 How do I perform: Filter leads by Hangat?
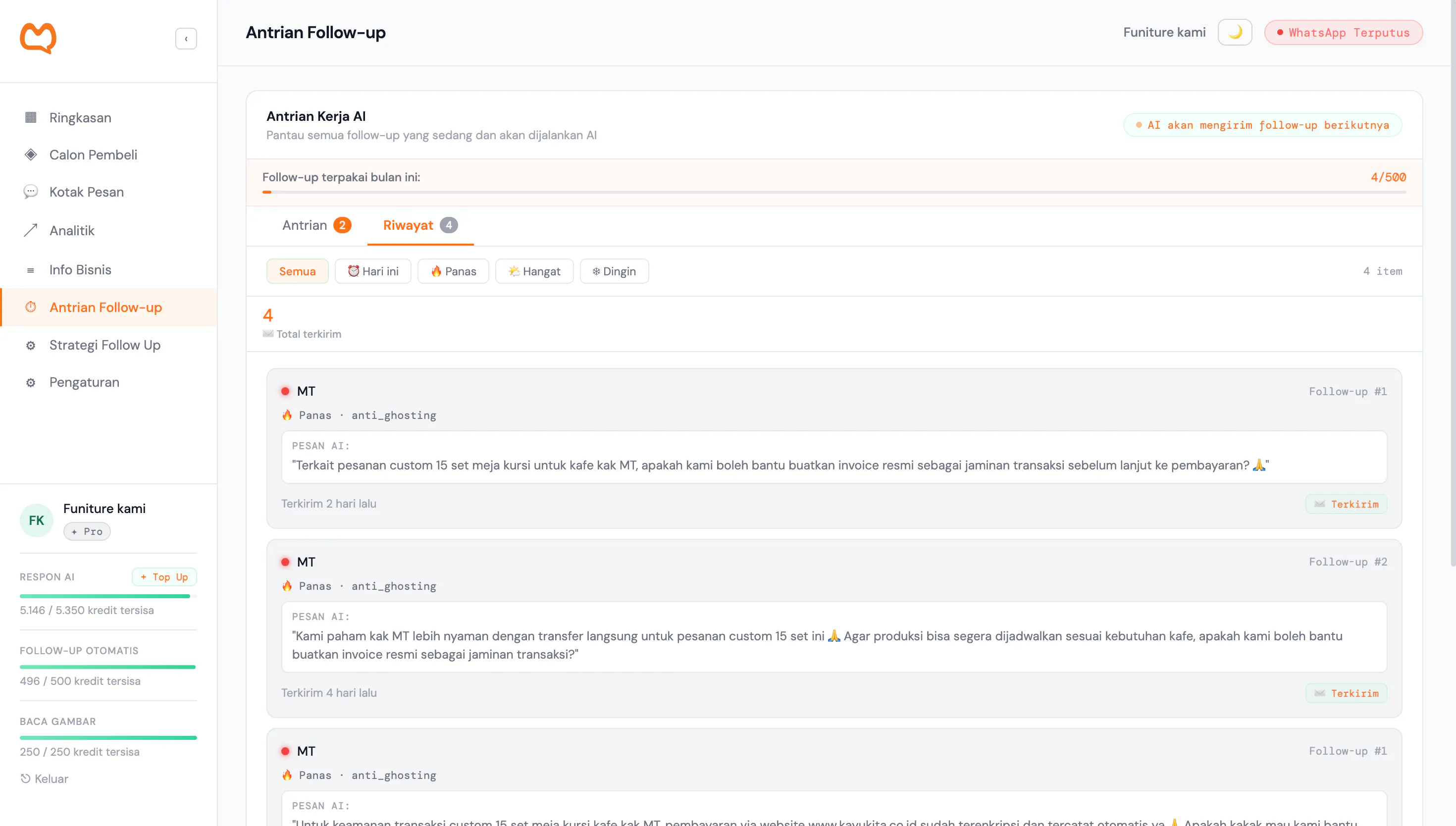(534, 271)
